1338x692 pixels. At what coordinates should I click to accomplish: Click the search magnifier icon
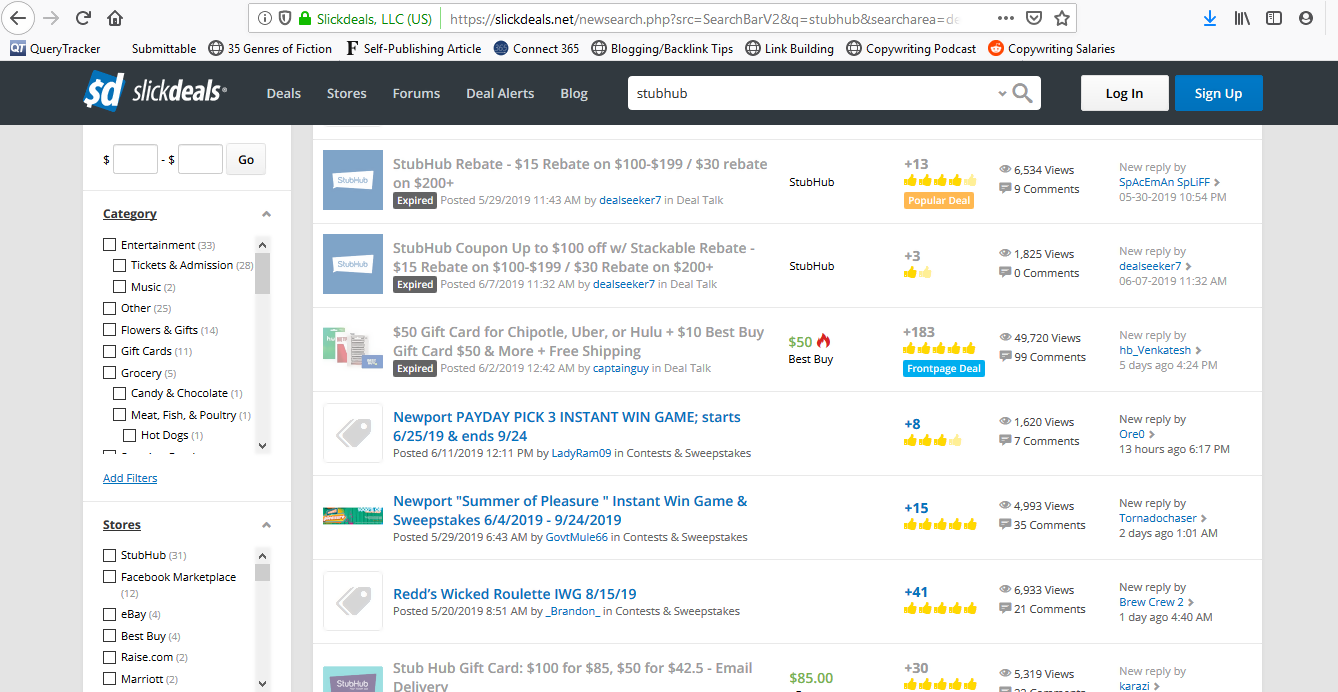tap(1022, 93)
